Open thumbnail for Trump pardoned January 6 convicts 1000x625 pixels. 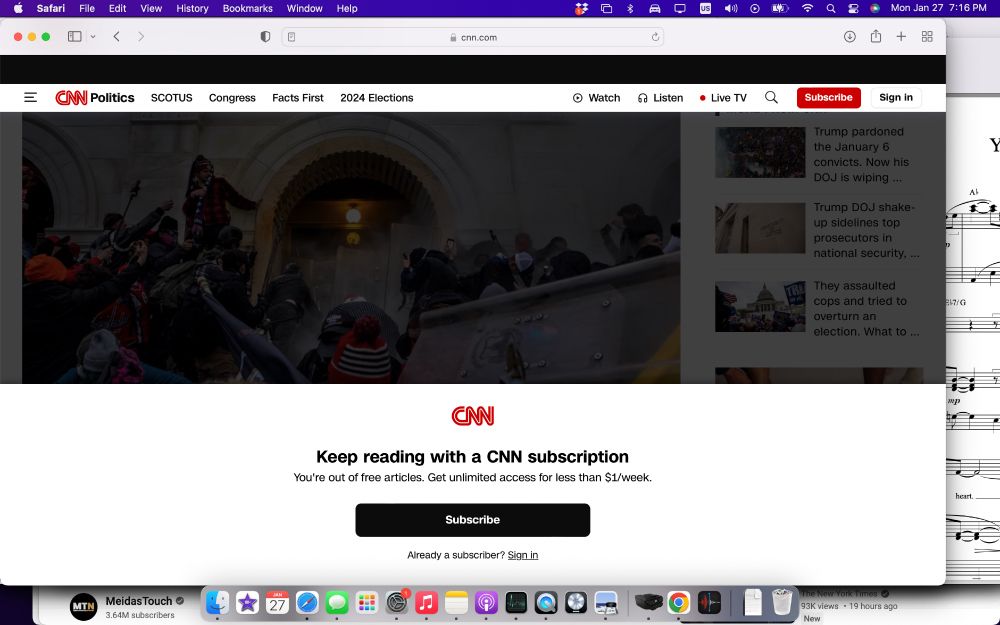[x=760, y=152]
